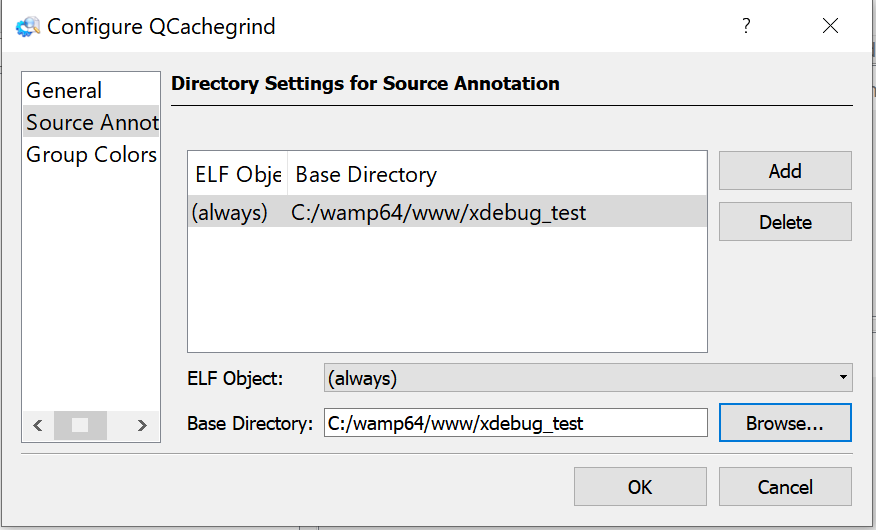Click sidebar scrollbar left arrow
The width and height of the screenshot is (876, 530).
37,426
